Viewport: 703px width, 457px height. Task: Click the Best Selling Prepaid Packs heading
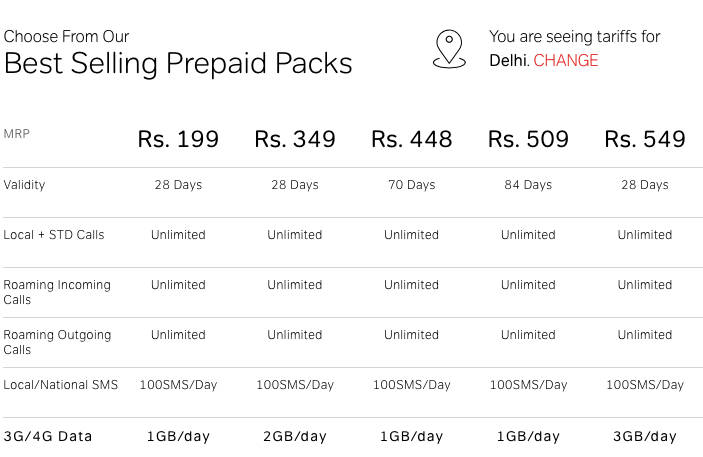coord(178,64)
